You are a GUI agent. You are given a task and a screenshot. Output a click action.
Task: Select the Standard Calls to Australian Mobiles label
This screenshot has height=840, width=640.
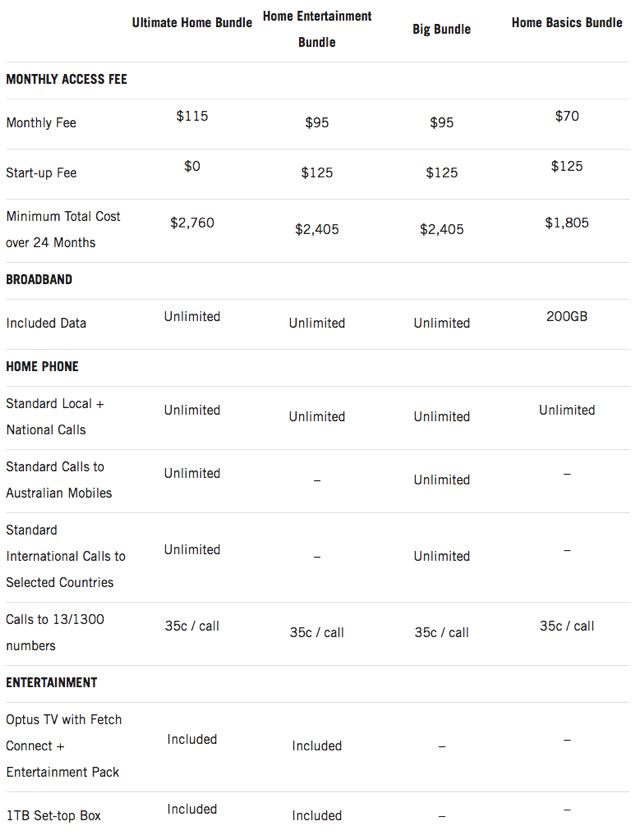59,480
